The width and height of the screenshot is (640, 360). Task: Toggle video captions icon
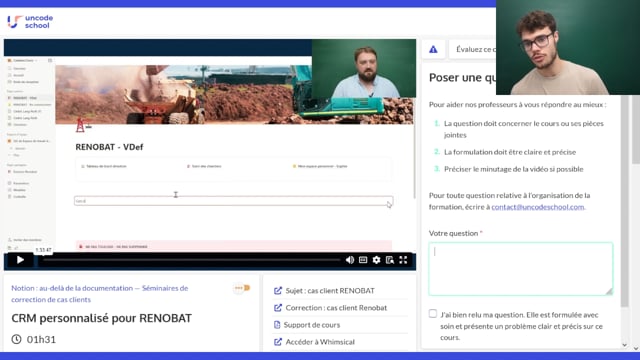363,260
